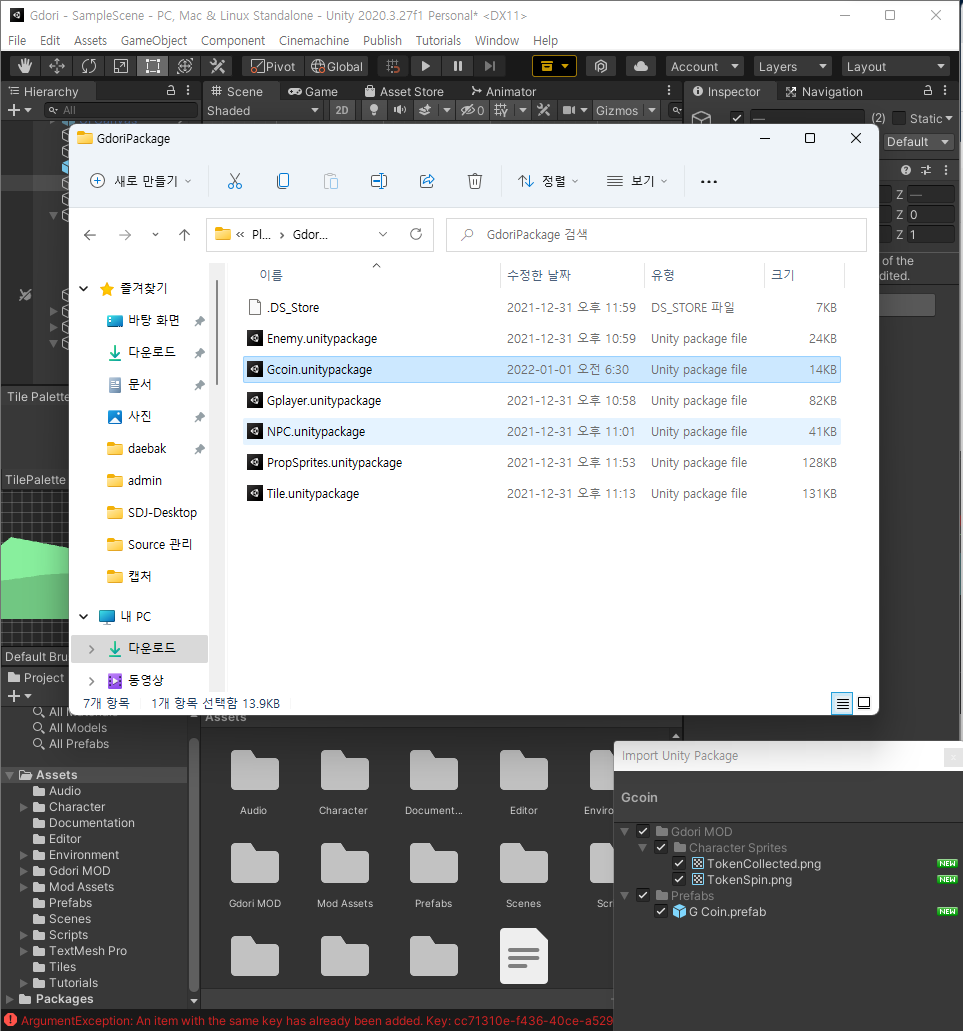Switch to the Asset Store tab
963x1031 pixels.
click(x=404, y=91)
